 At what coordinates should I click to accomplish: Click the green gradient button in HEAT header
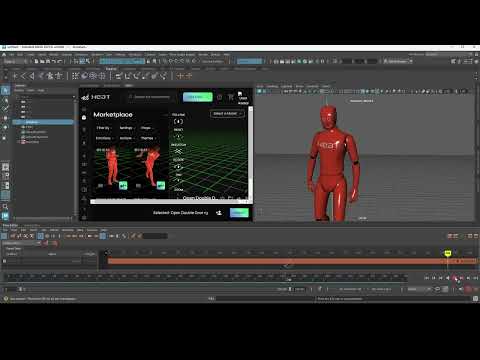click(x=198, y=97)
